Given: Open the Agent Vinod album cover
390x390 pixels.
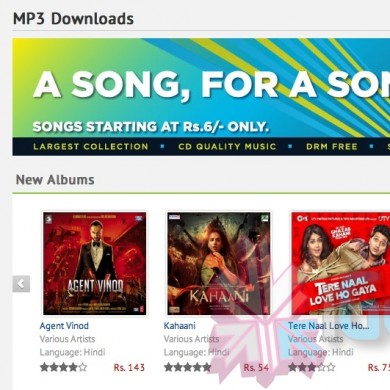Looking at the screenshot, I should tap(95, 264).
